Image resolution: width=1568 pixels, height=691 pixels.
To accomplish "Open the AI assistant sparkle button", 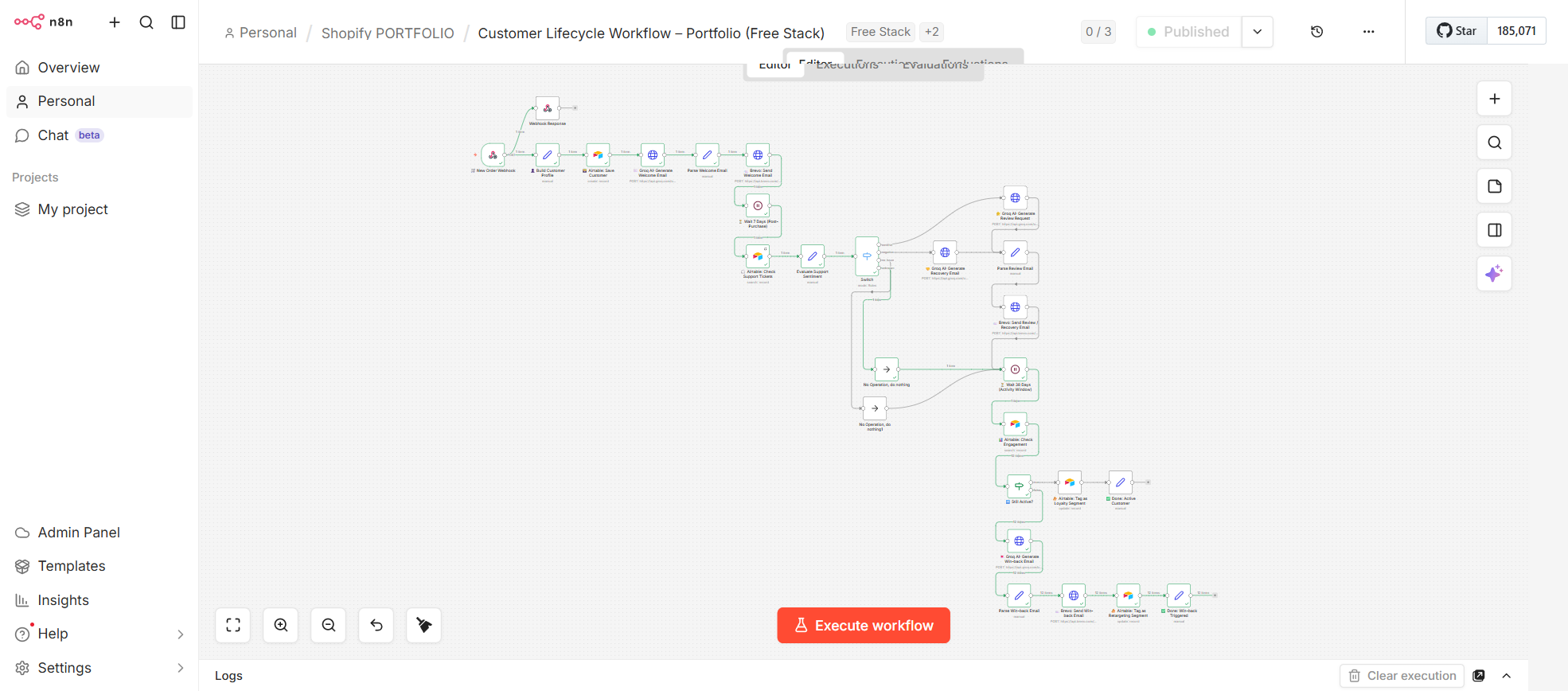I will (x=1494, y=274).
